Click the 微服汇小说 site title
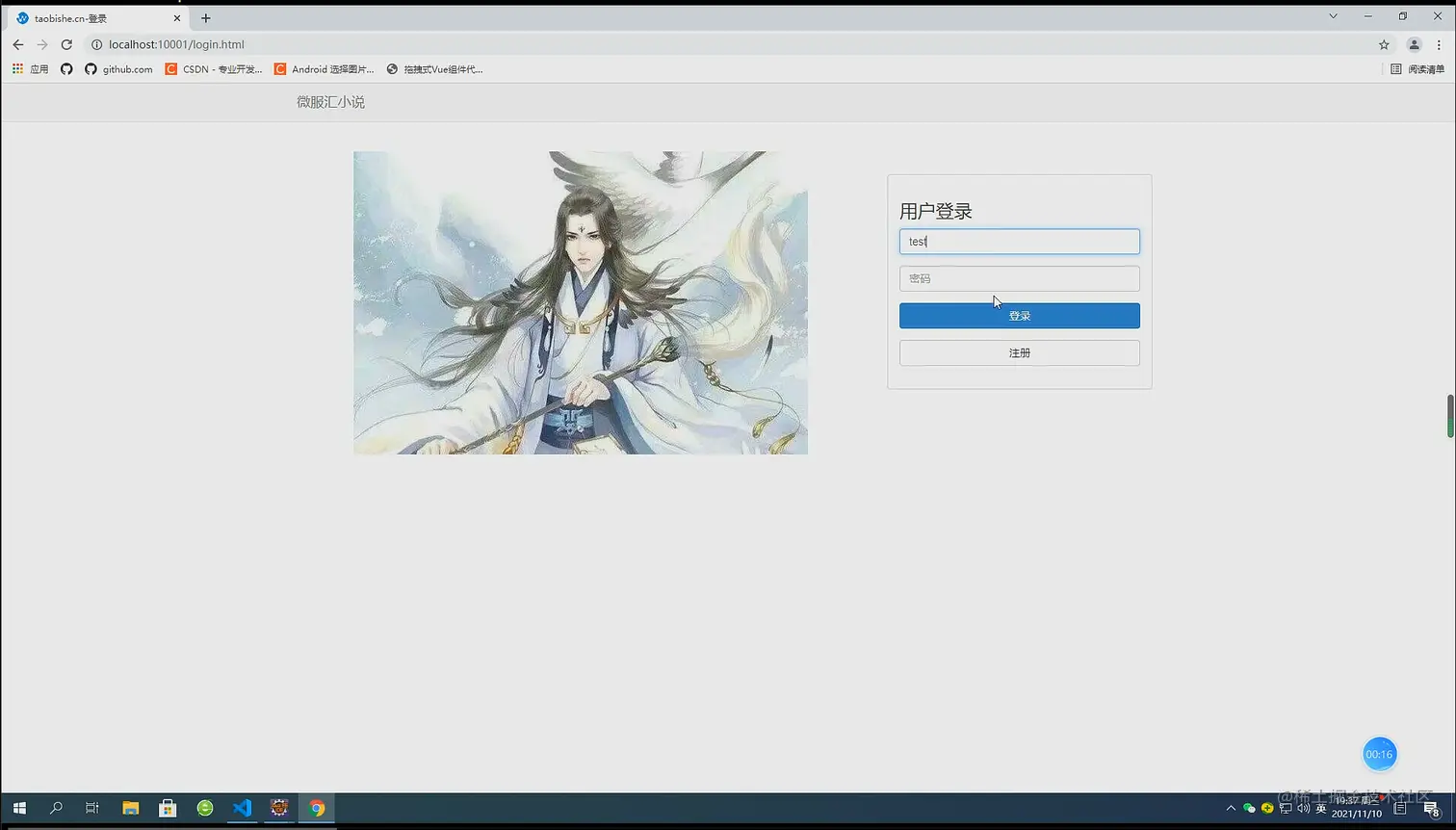1456x830 pixels. pyautogui.click(x=330, y=102)
